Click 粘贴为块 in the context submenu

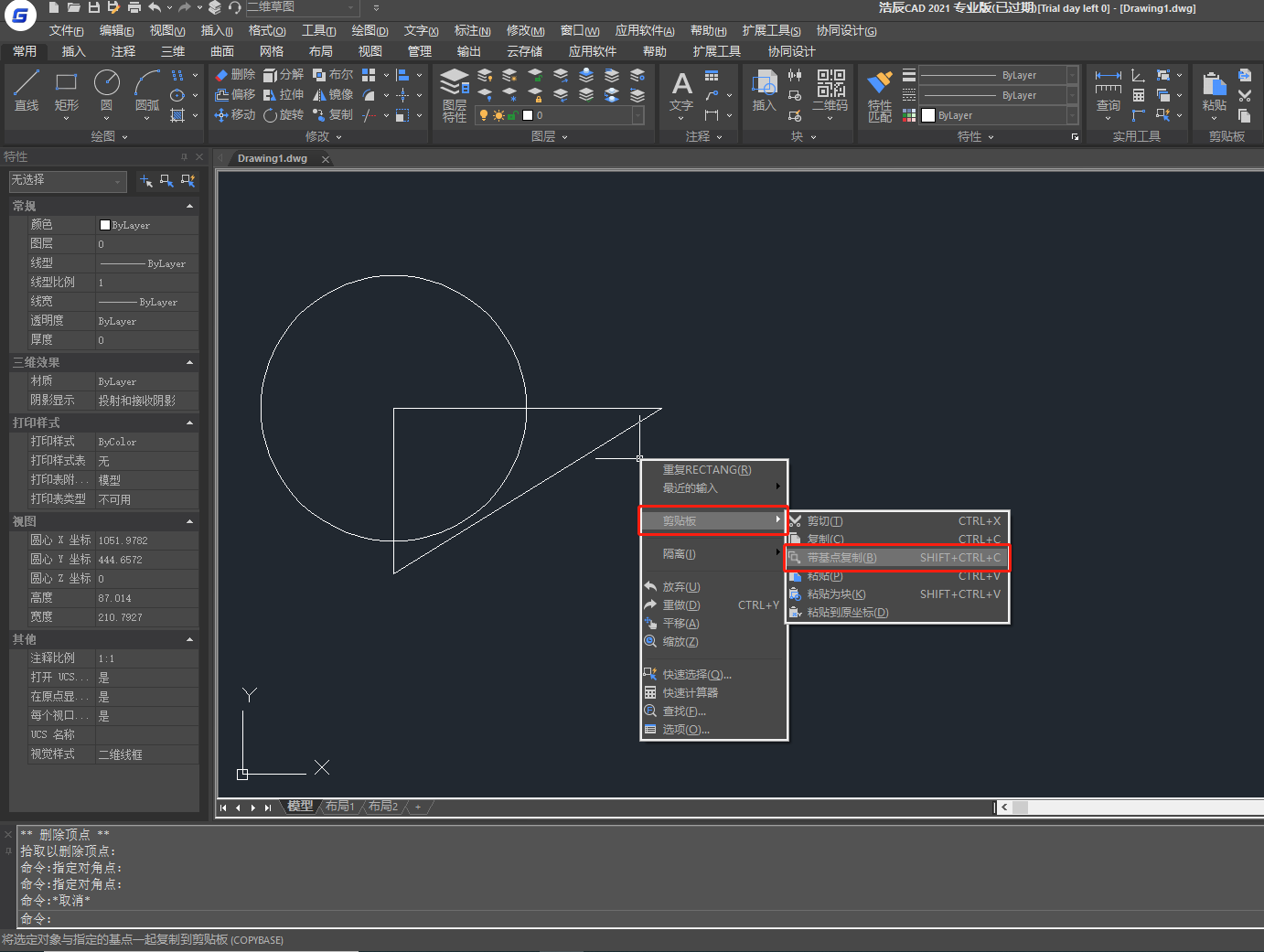click(x=836, y=594)
